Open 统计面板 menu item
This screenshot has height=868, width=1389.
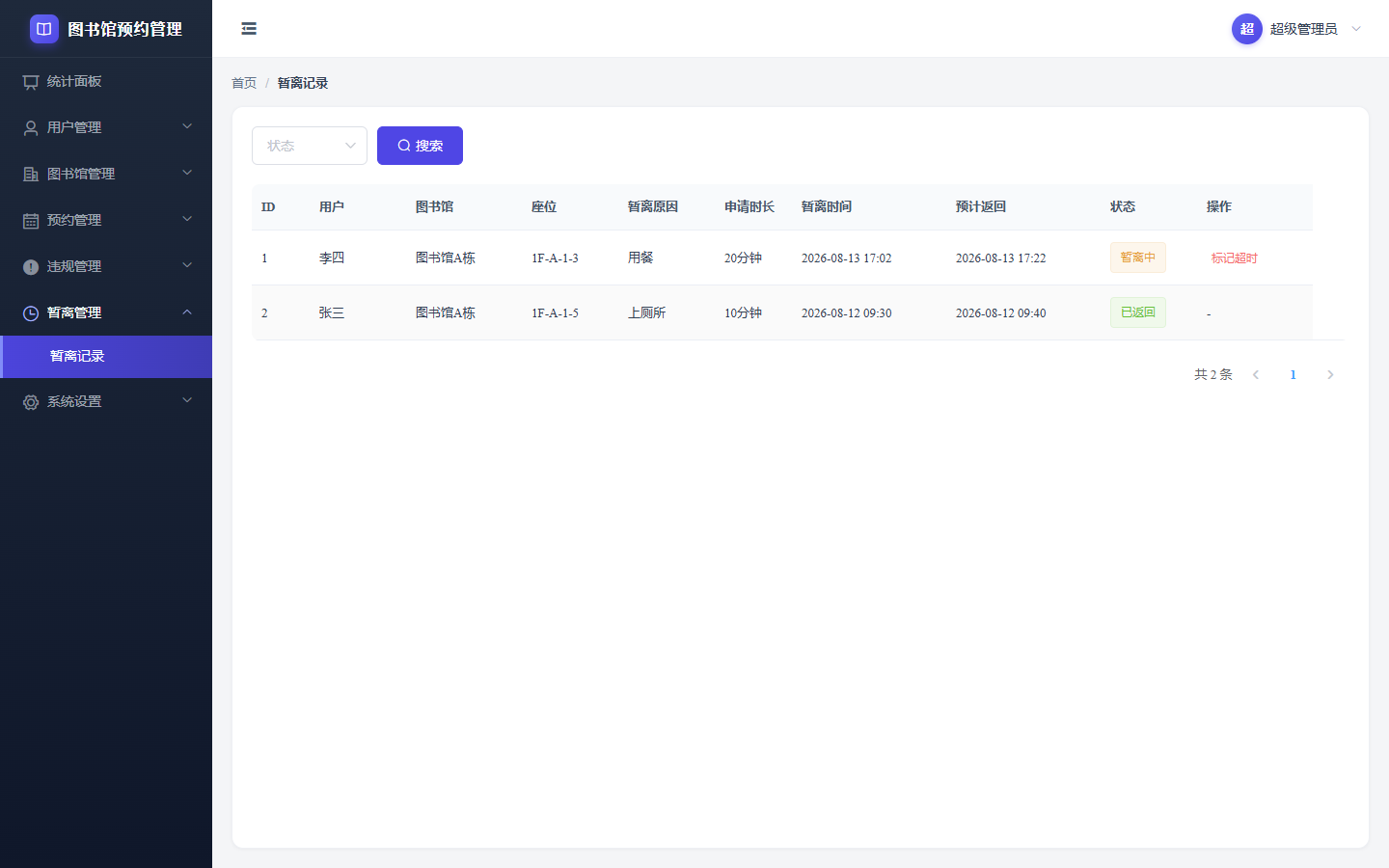(x=106, y=81)
